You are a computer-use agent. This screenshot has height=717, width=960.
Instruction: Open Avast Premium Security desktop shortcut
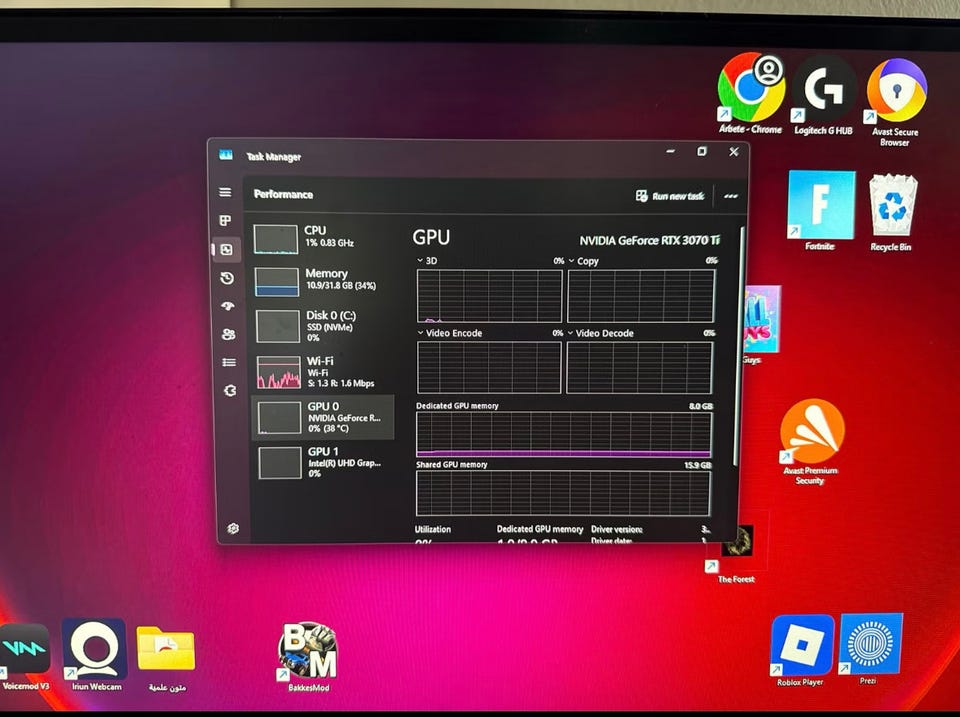[811, 442]
